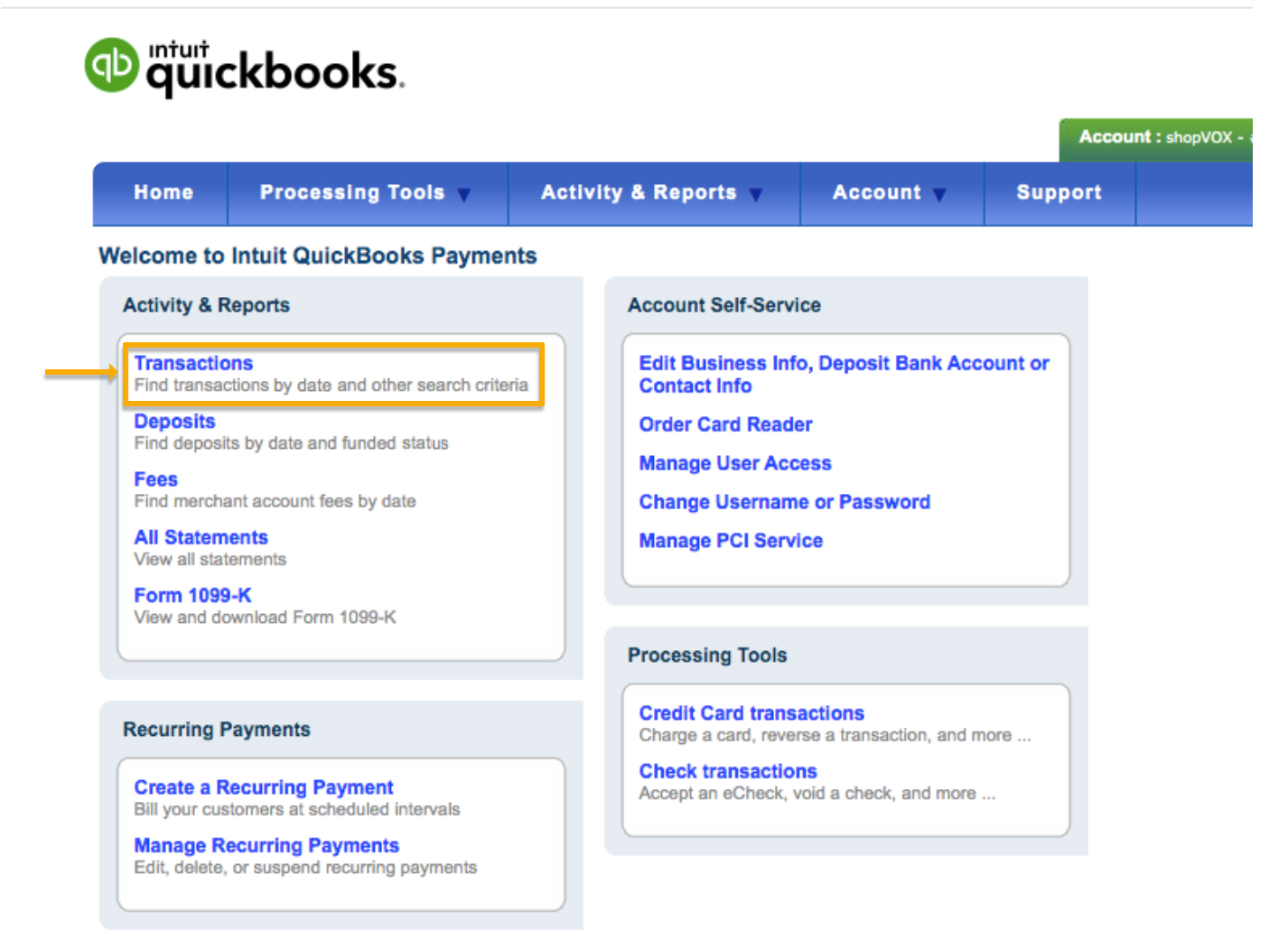1288x949 pixels.
Task: Open Check transactions link
Action: tap(728, 771)
